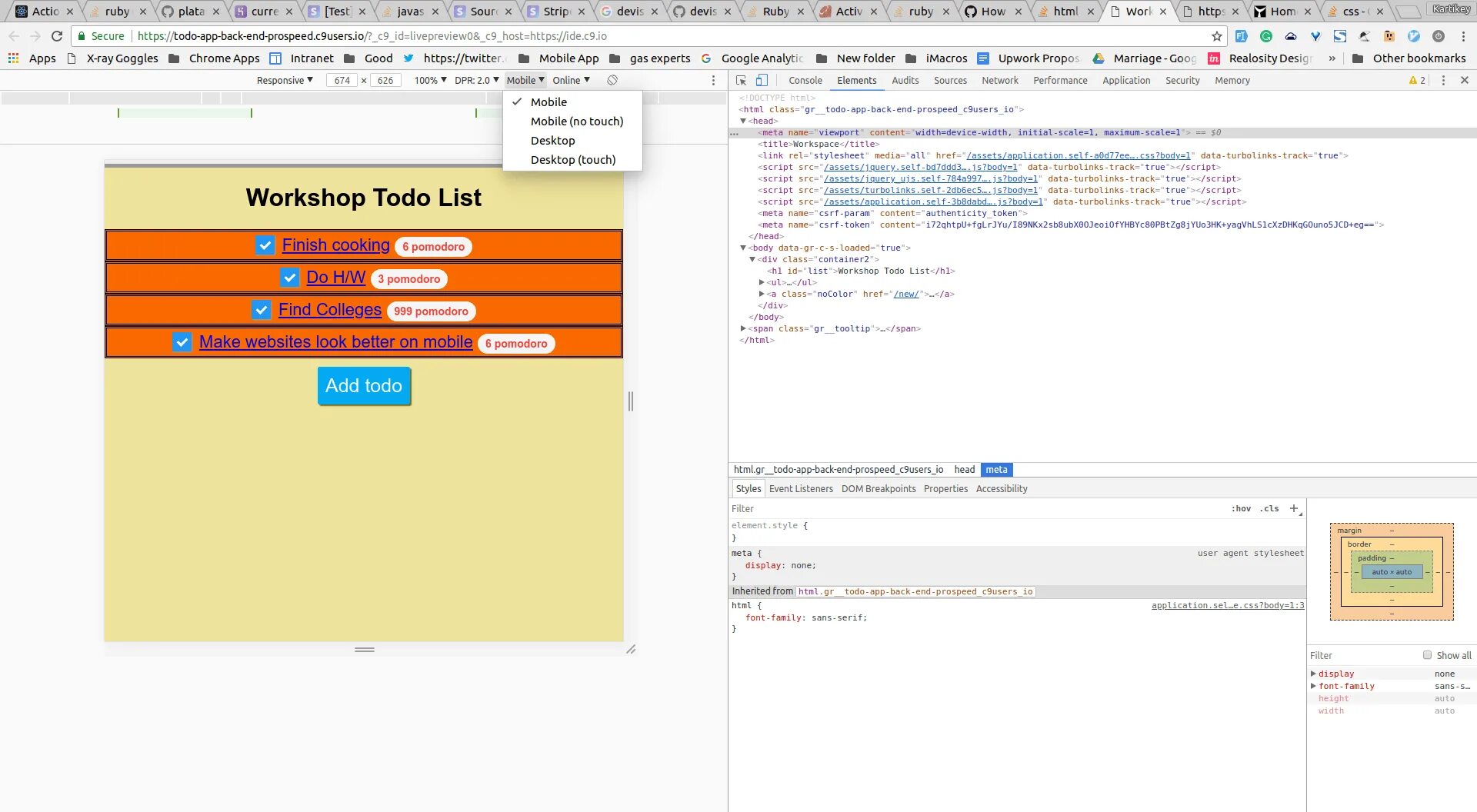The width and height of the screenshot is (1477, 812).
Task: Click the blue FI extension icon
Action: [x=1242, y=36]
